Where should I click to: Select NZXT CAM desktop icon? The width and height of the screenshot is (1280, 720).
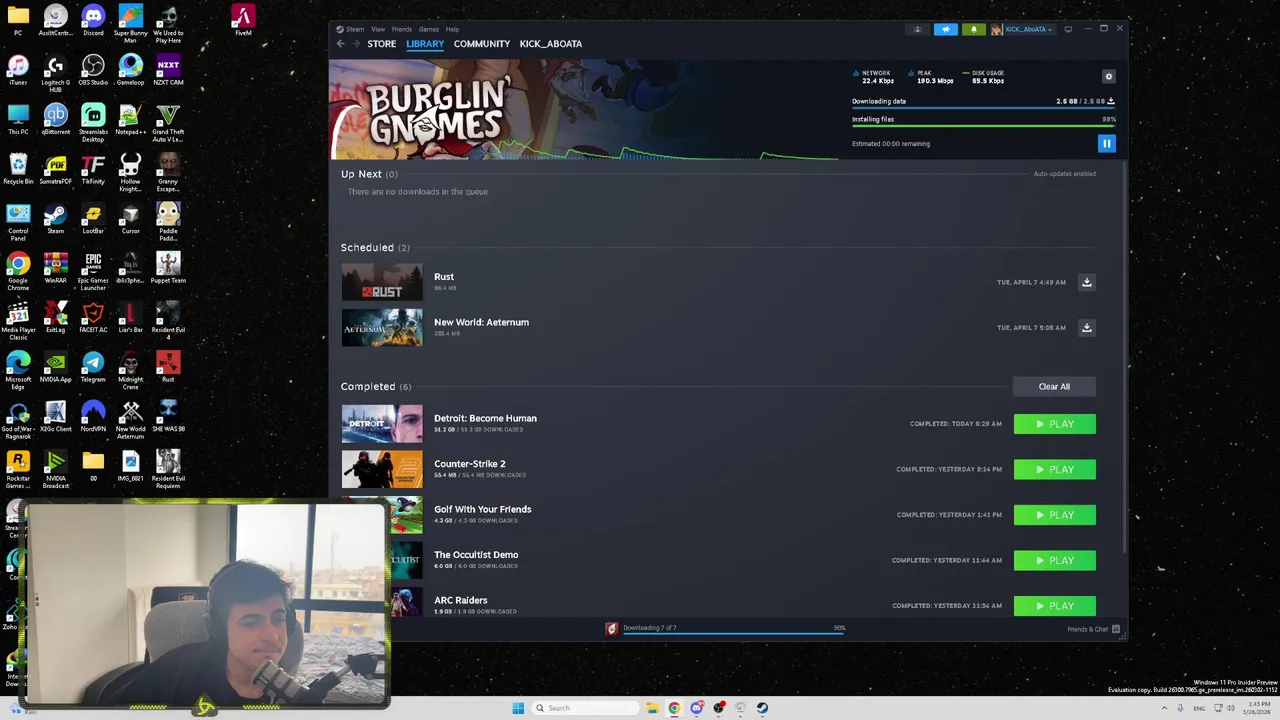pyautogui.click(x=168, y=70)
